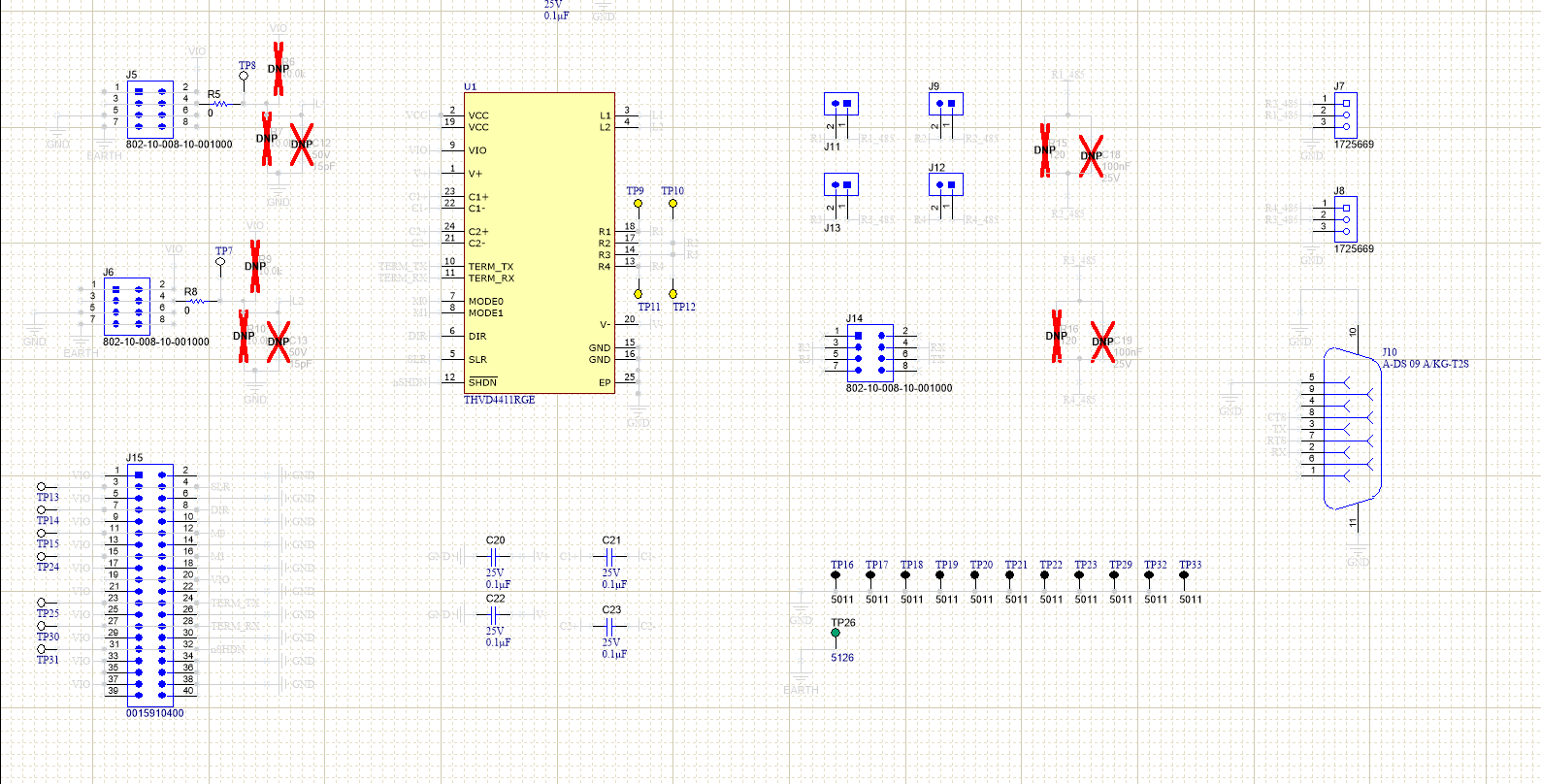Select the yellow TP9 test point

(638, 204)
